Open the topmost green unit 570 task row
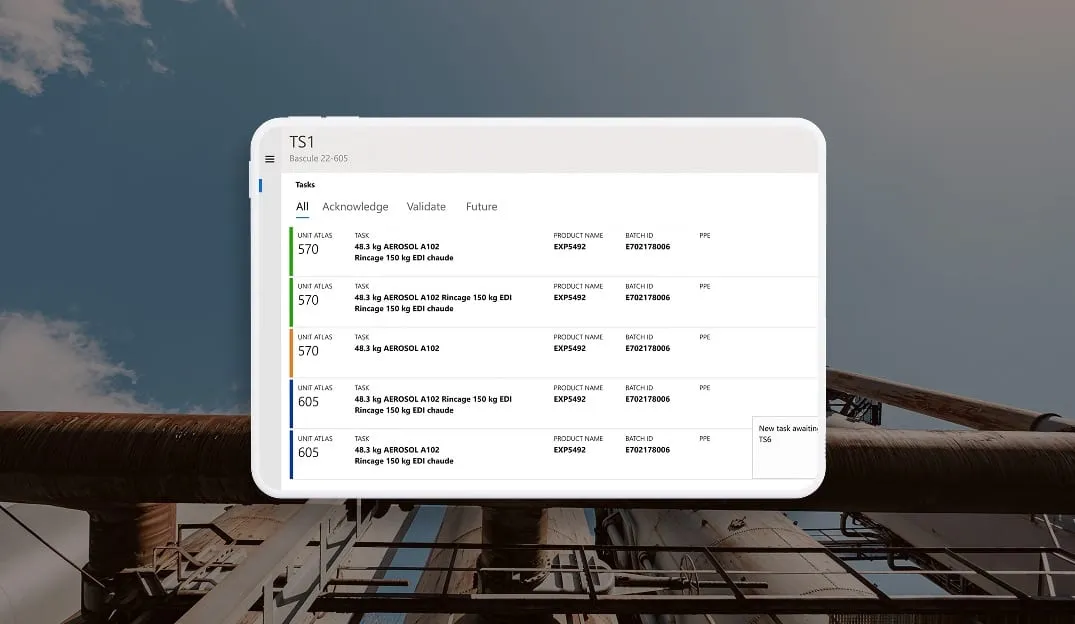The image size is (1075, 624). point(554,251)
